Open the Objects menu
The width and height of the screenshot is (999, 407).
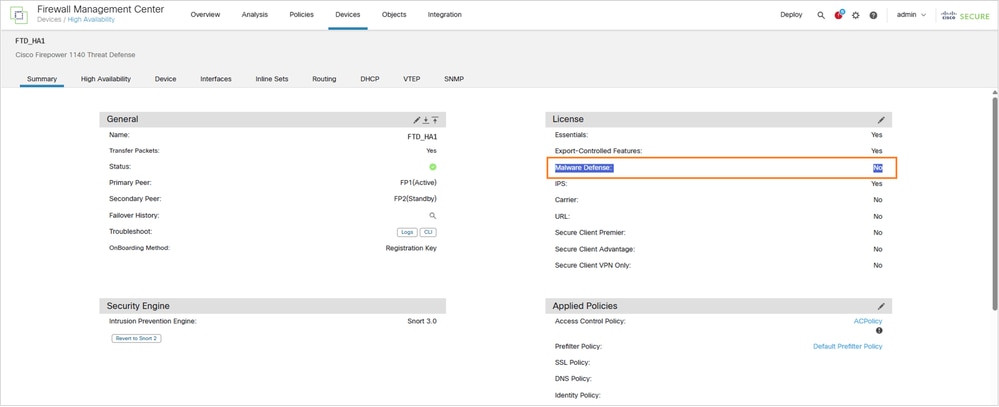coord(394,15)
